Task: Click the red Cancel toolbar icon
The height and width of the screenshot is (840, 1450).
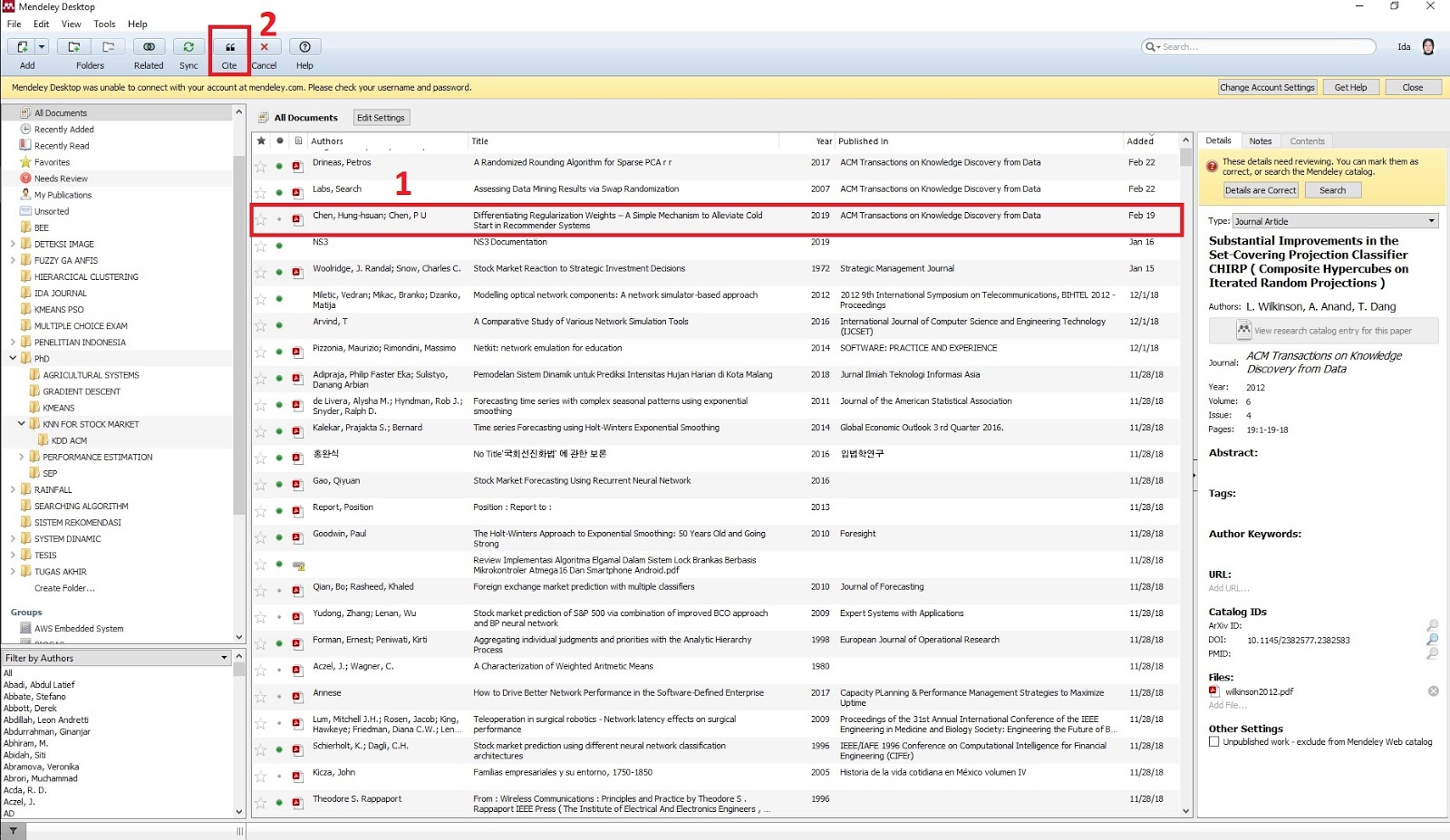Action: (x=265, y=47)
